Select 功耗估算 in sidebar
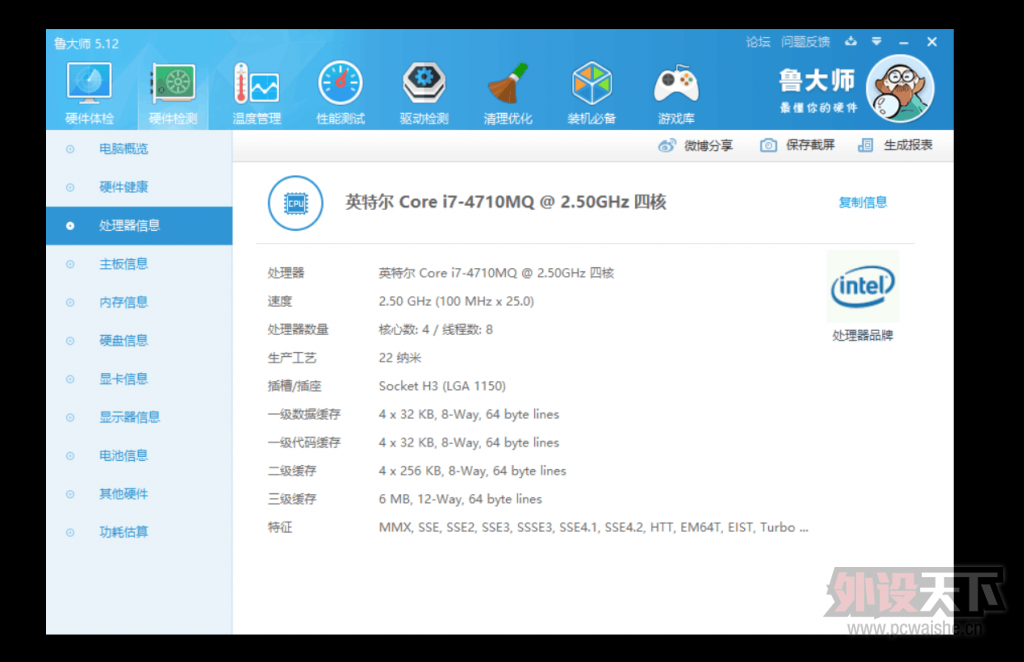Screen dimensions: 1024x662 point(139,532)
